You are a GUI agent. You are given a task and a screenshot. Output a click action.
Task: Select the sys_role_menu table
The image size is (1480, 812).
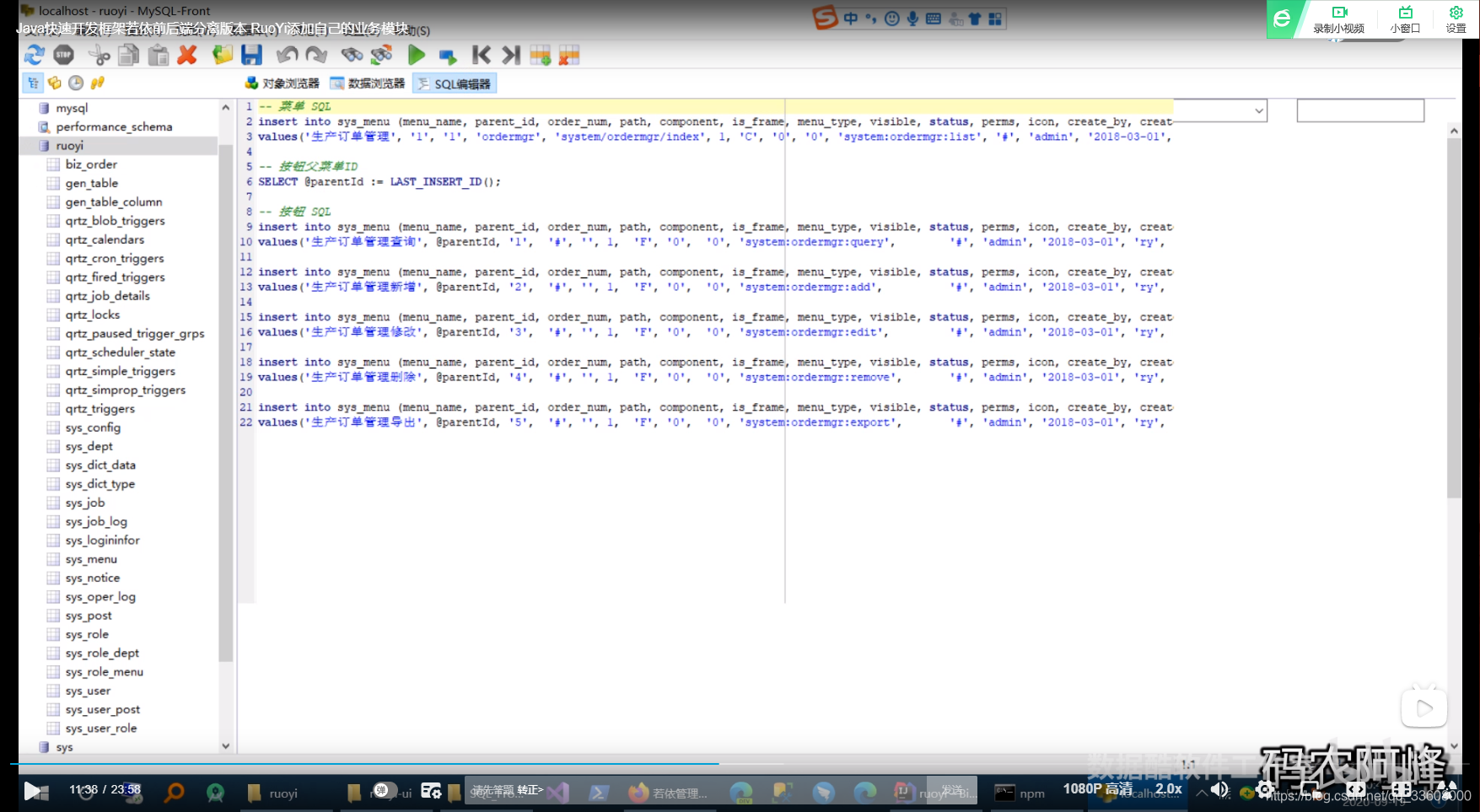pyautogui.click(x=105, y=672)
